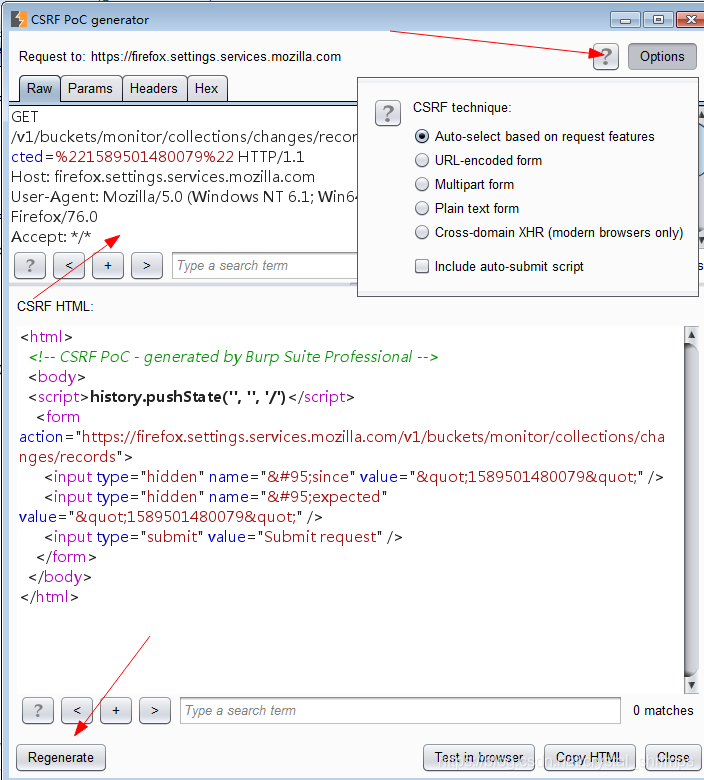
Task: Click the Host header line in request
Action: click(x=163, y=177)
